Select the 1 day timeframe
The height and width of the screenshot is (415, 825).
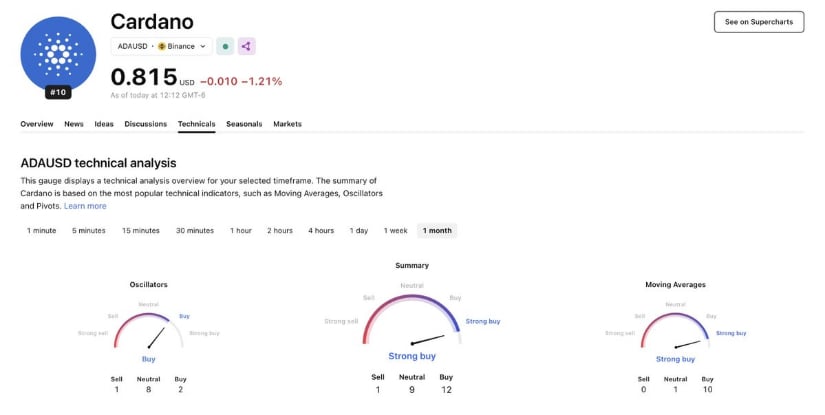click(359, 230)
